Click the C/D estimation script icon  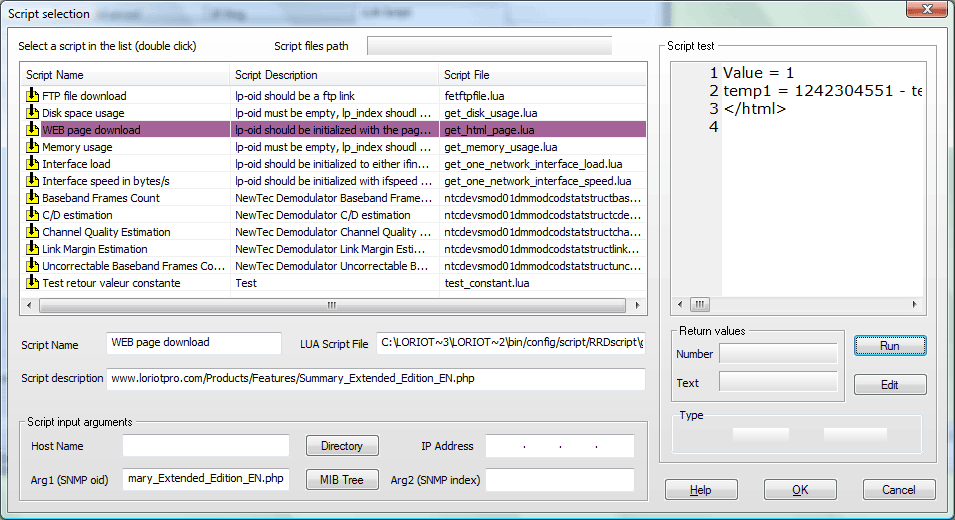[32, 214]
